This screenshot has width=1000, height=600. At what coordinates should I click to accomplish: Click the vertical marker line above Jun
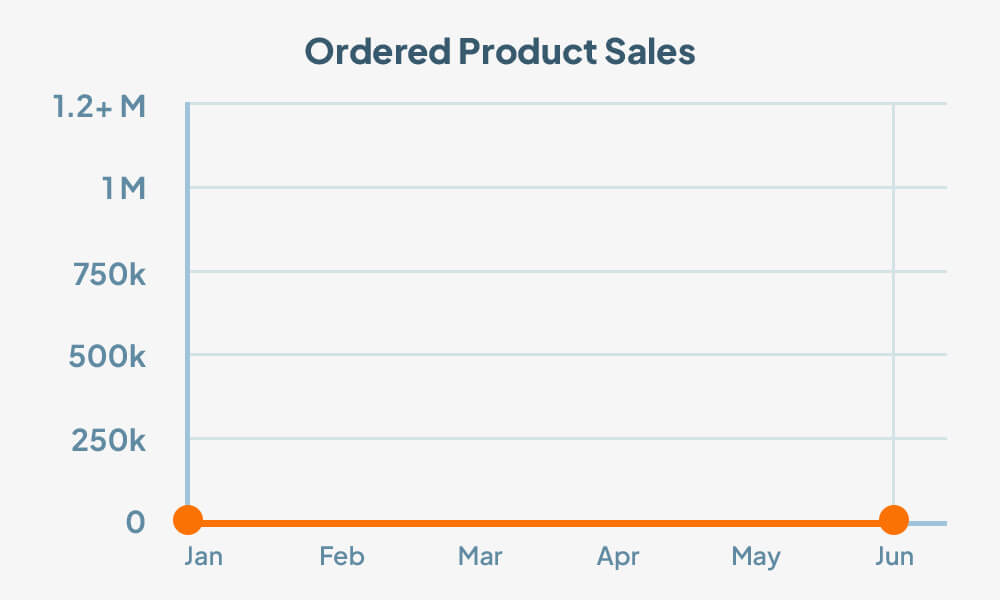893,300
